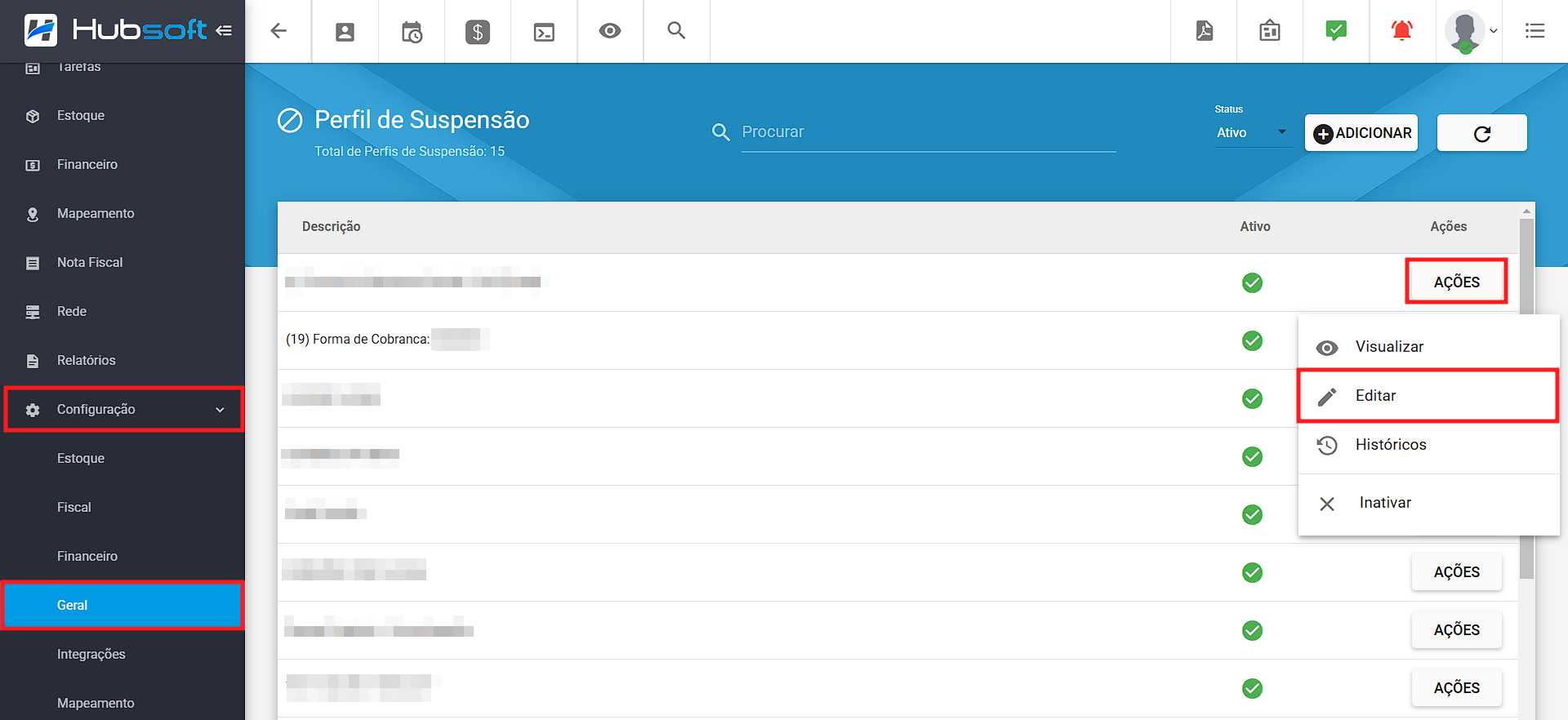Click the ADICIONAR button
1568x720 pixels.
point(1361,133)
